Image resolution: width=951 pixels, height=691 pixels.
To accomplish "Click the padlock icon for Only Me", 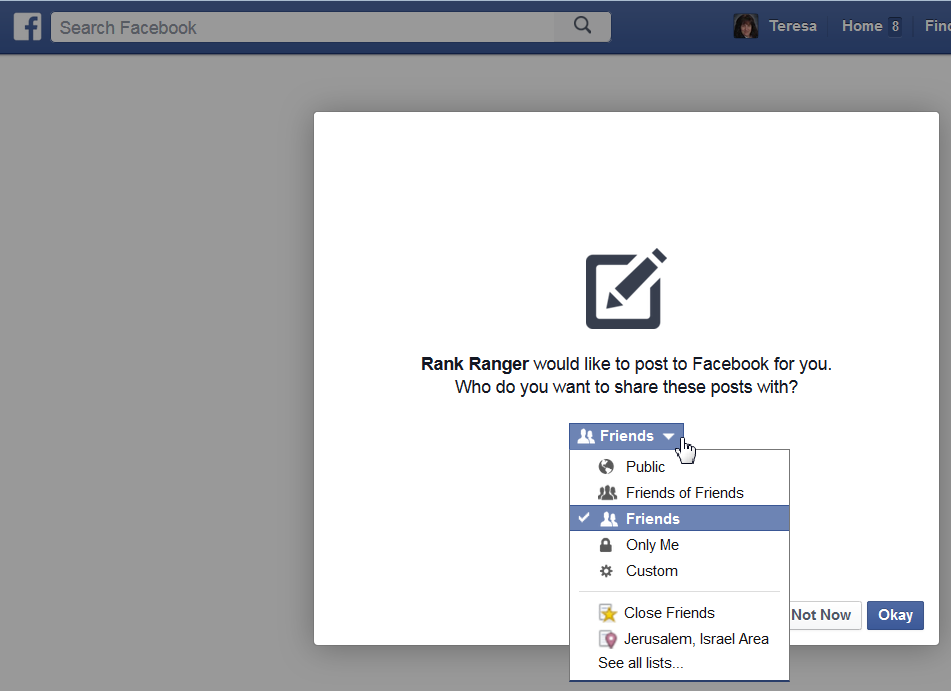I will [605, 545].
